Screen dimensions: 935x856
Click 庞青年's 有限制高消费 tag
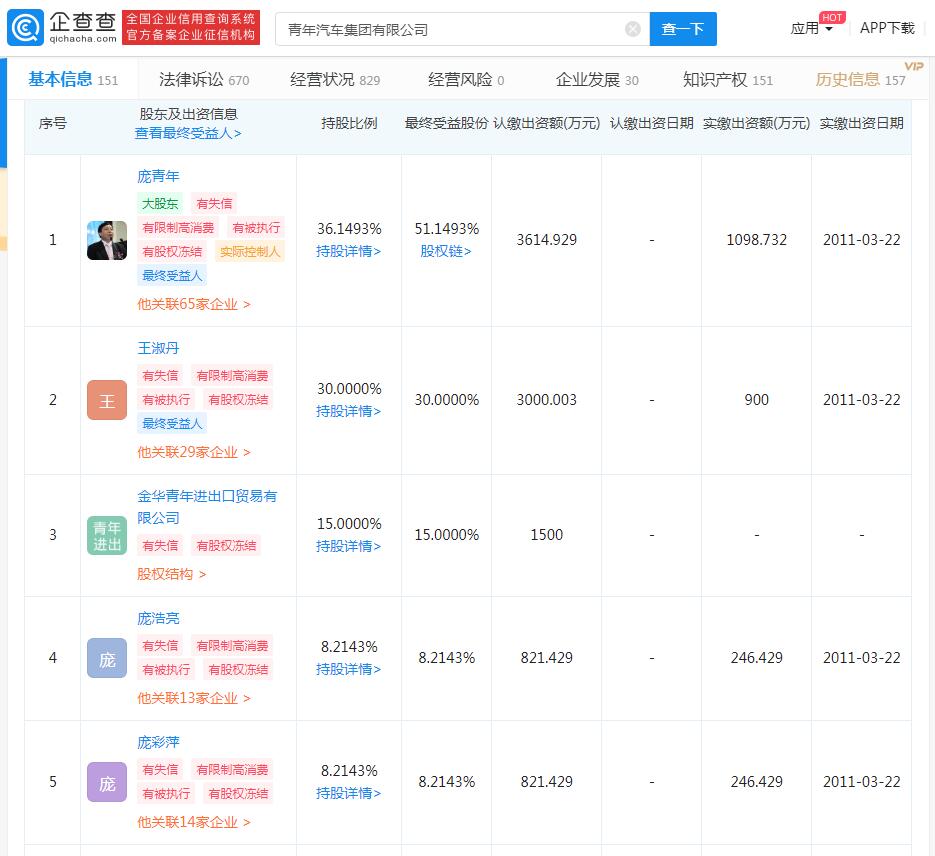(x=178, y=228)
